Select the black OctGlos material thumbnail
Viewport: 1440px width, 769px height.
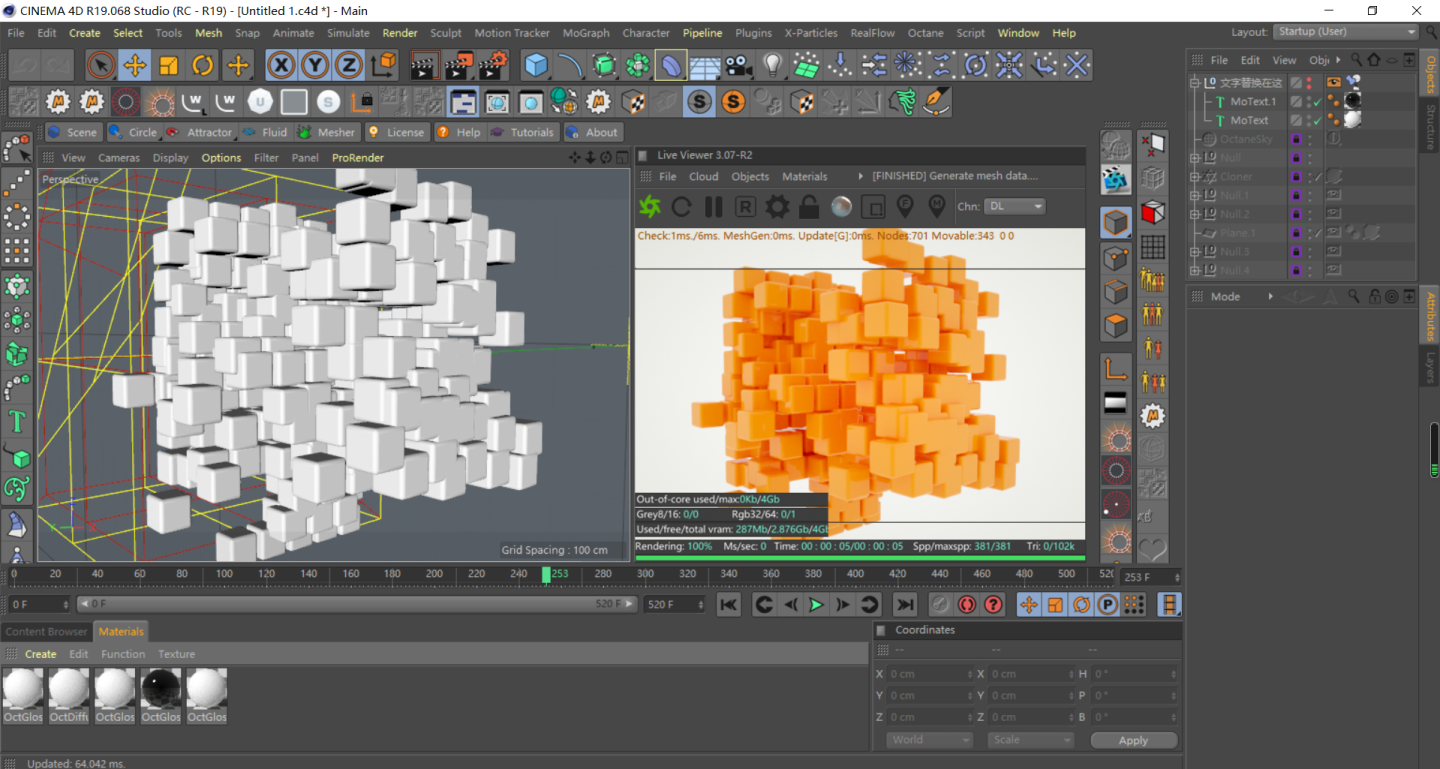tap(161, 695)
